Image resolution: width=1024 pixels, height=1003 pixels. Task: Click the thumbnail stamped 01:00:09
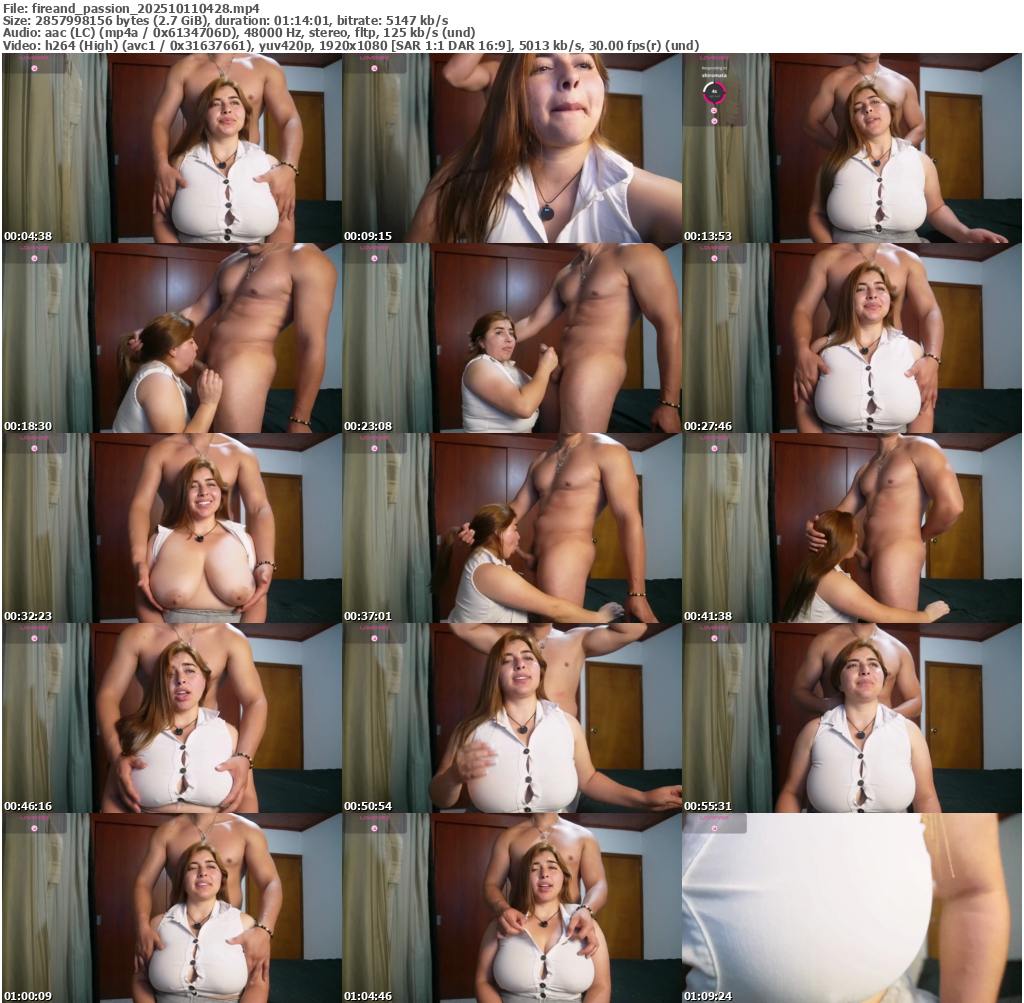tap(172, 908)
